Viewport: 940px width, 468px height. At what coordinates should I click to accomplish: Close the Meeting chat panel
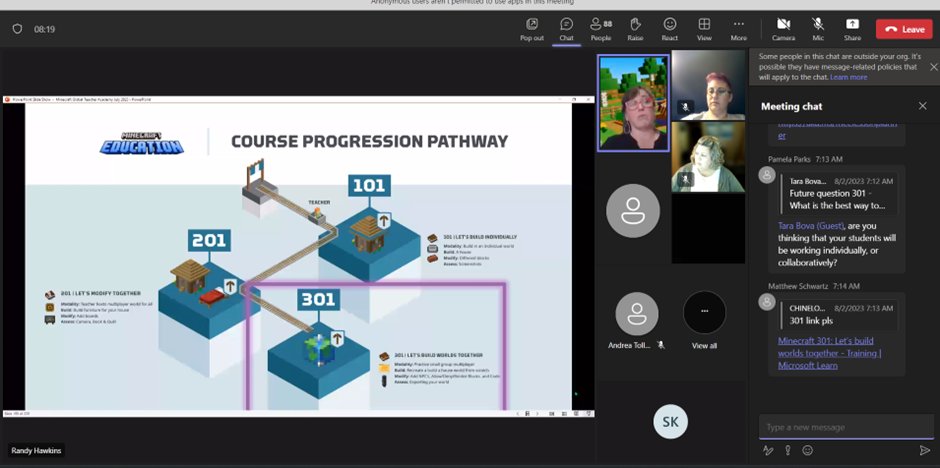(x=923, y=106)
